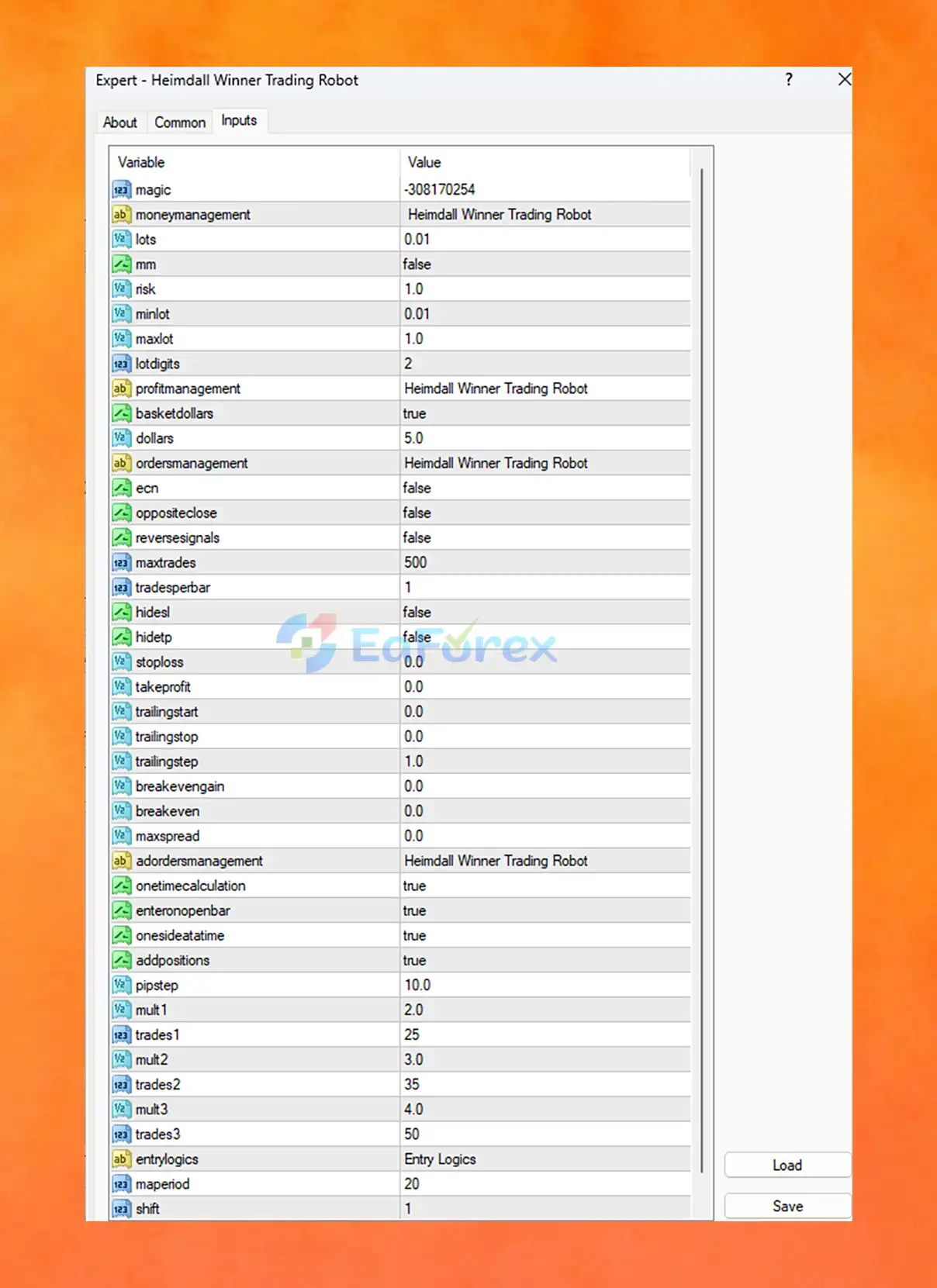Switch to the Common tab
The width and height of the screenshot is (937, 1288).
point(180,123)
